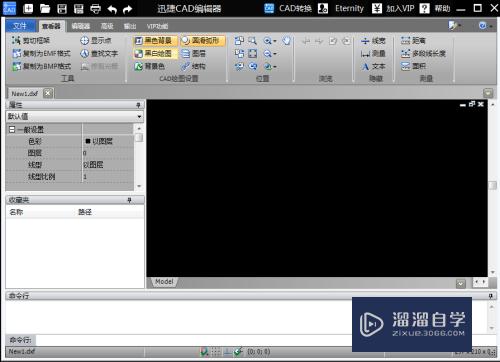Screen dimensions: 500x362
Task: Switch to the 编辑器 editor tab
Action: pos(81,26)
